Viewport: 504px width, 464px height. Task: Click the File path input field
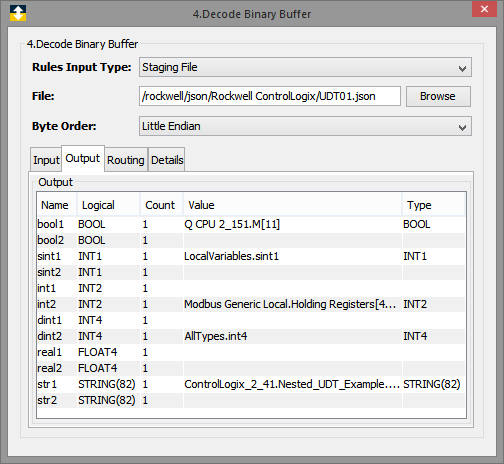tap(270, 96)
